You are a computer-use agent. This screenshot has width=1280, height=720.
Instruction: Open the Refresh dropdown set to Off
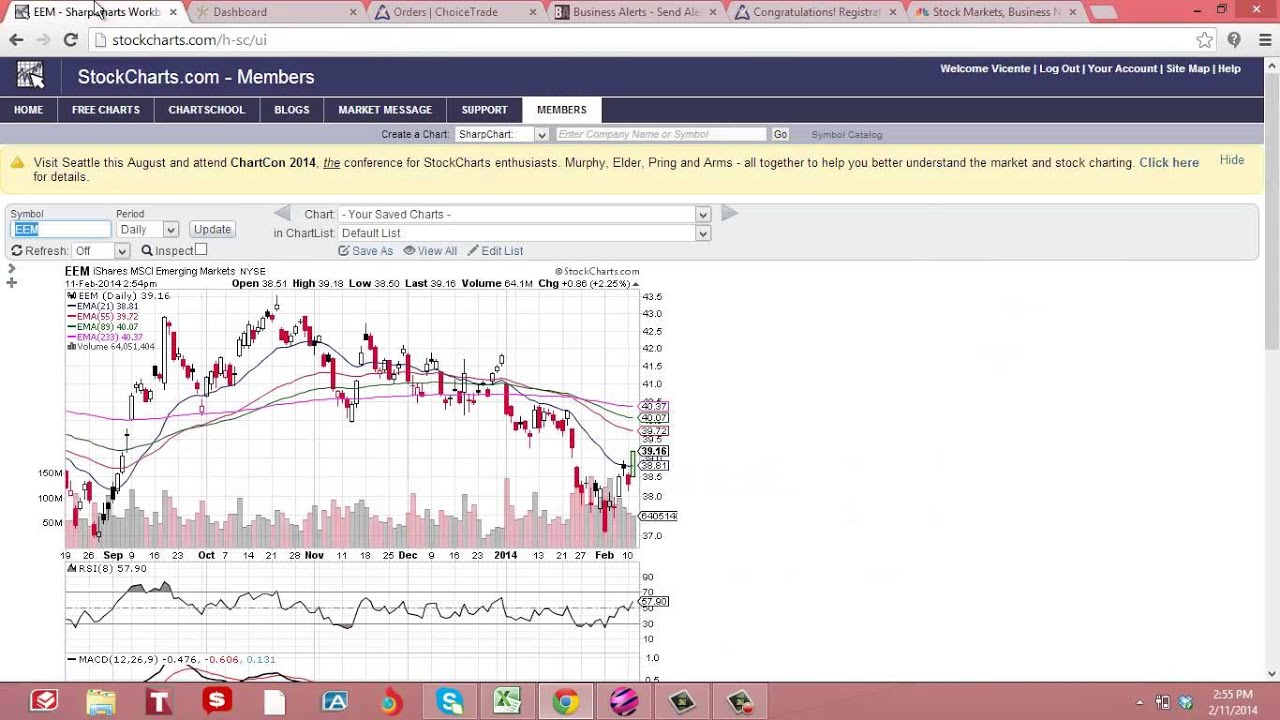click(100, 251)
